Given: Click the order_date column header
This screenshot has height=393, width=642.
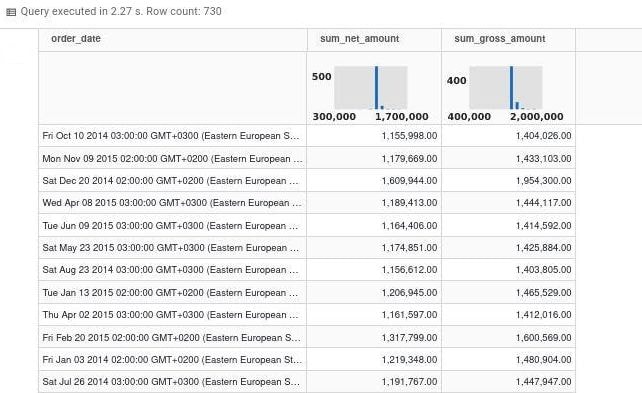Looking at the screenshot, I should [173, 39].
